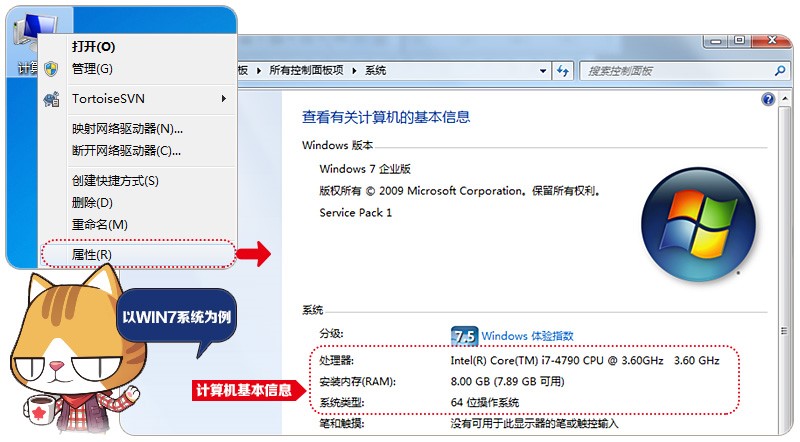Click the TortoiseSVN turtle icon
The image size is (800, 442).
click(x=51, y=99)
